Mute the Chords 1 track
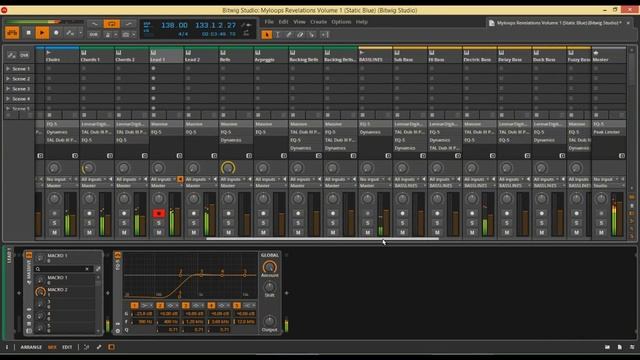Viewport: 640px width, 360px height. click(x=89, y=233)
